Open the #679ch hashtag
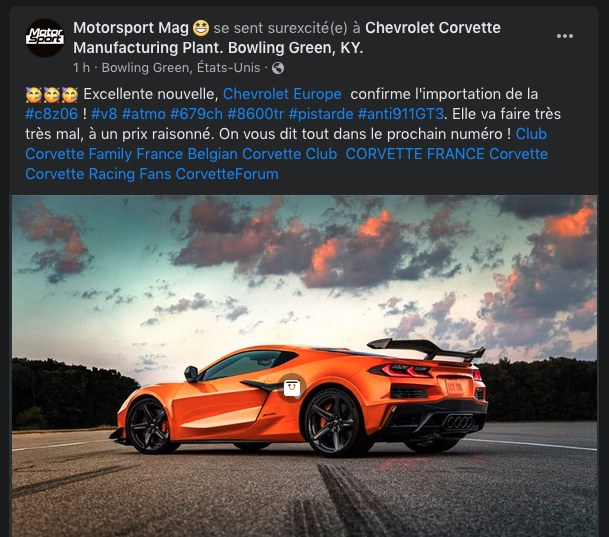 tap(196, 114)
